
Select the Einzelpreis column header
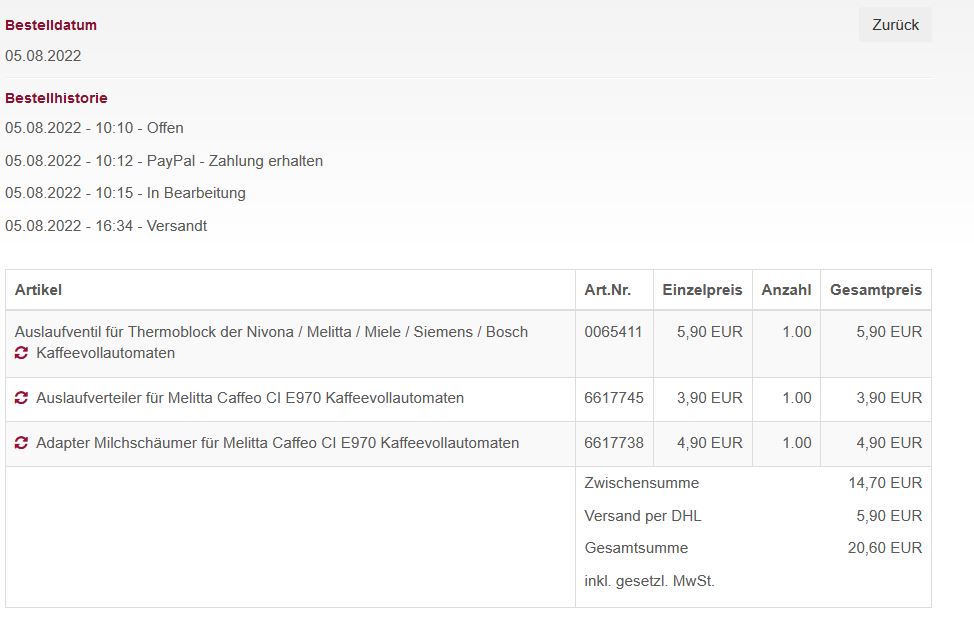pos(703,290)
